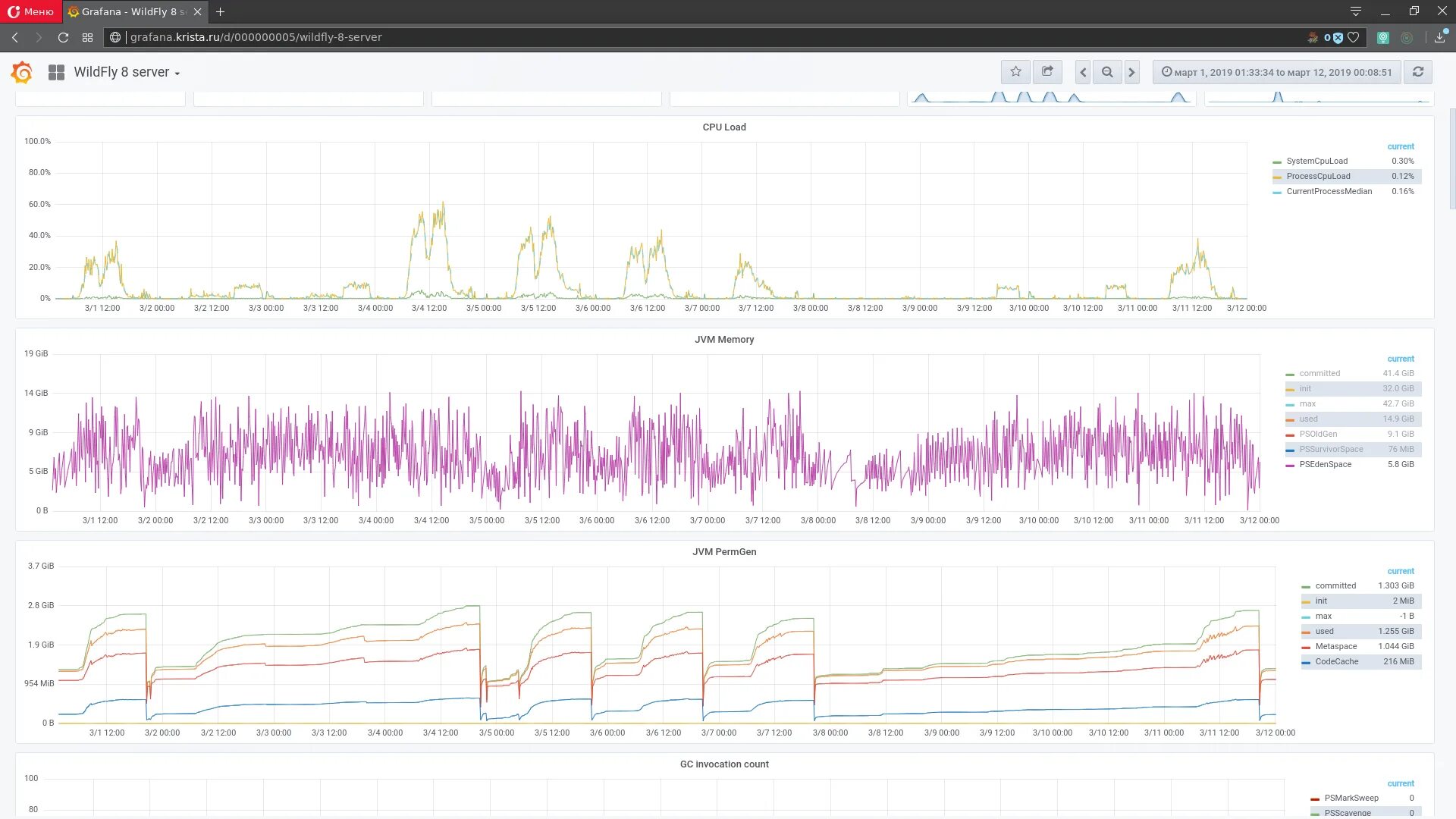
Task: Refresh the dashboard with refresh icon
Action: pyautogui.click(x=1417, y=72)
